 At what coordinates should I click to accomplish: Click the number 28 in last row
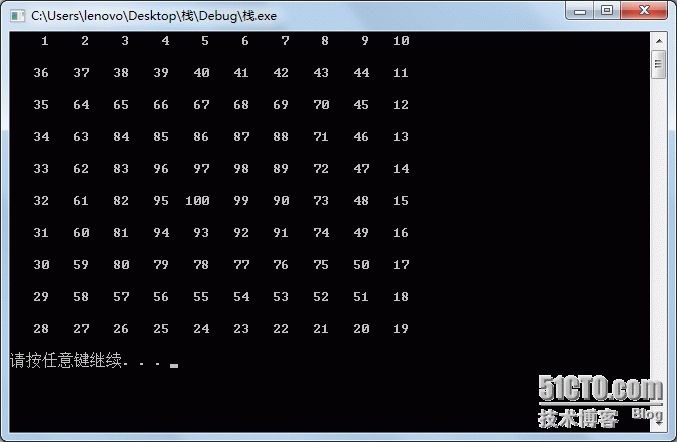(x=41, y=329)
